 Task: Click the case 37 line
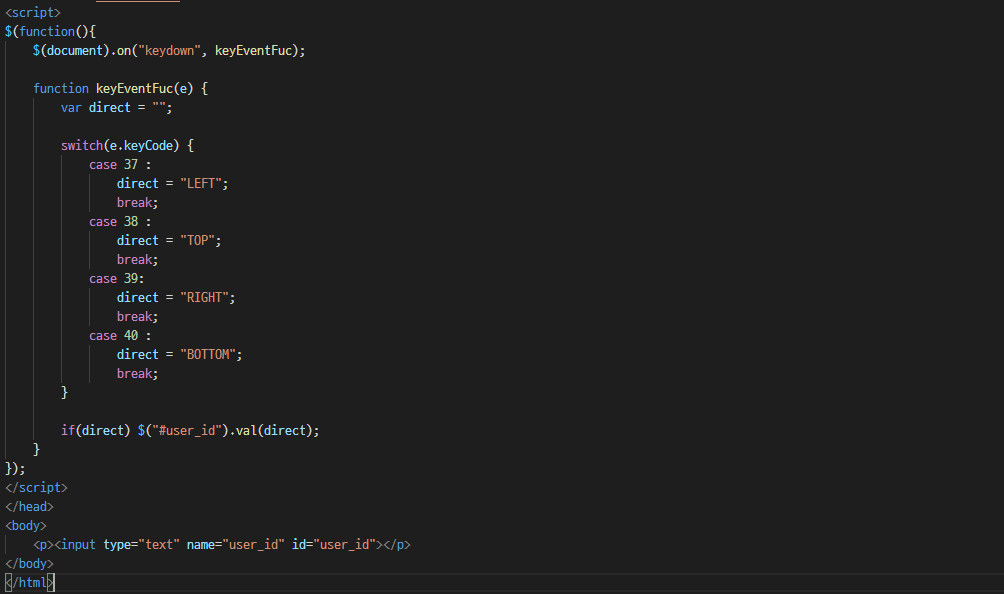tap(120, 165)
